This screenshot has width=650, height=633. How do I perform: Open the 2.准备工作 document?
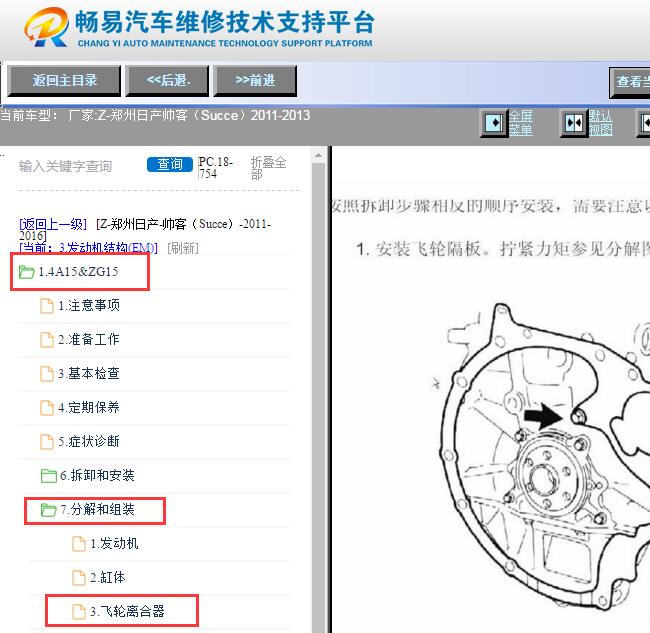click(x=89, y=340)
